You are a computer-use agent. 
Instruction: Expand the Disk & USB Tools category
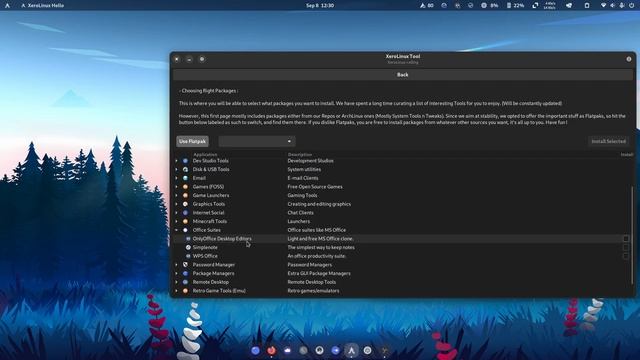pos(177,169)
